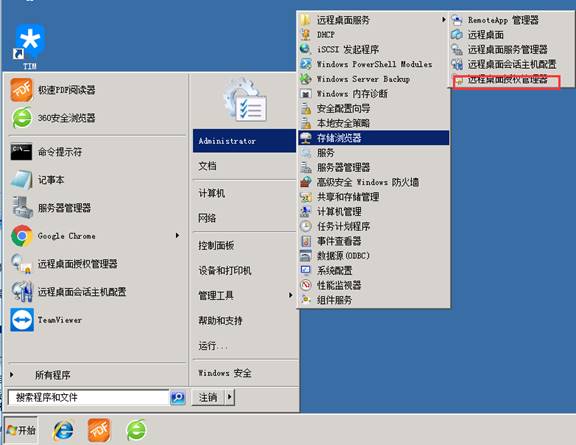Viewport: 576px width, 445px height.
Task: Select 组件服务 menu entry
Action: pyautogui.click(x=374, y=300)
